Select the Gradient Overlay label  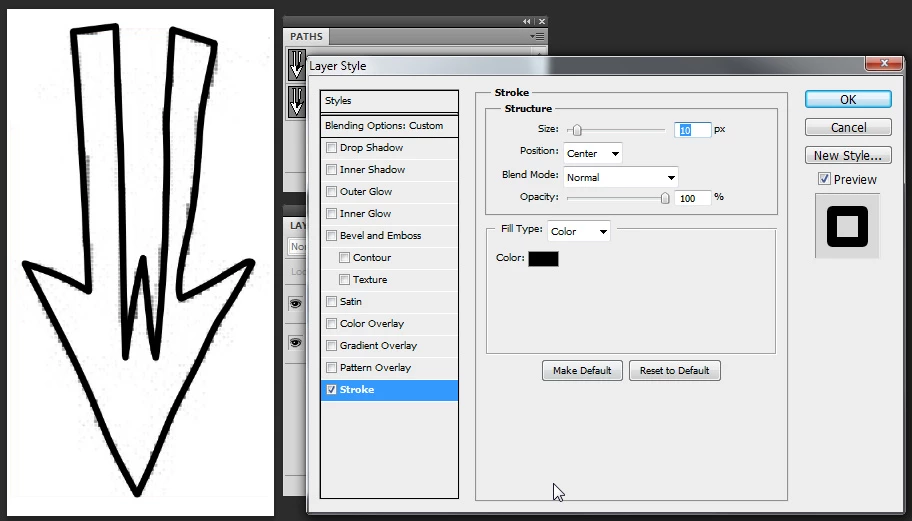coord(379,345)
